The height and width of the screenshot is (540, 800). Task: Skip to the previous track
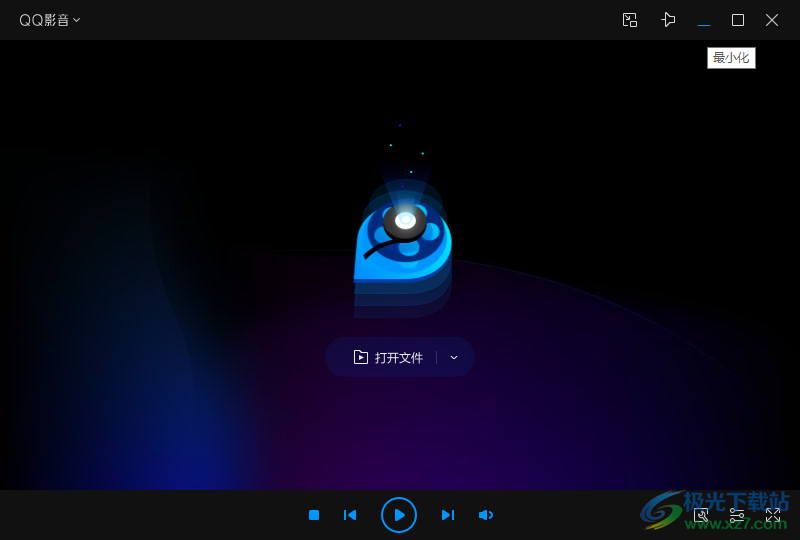pyautogui.click(x=350, y=515)
